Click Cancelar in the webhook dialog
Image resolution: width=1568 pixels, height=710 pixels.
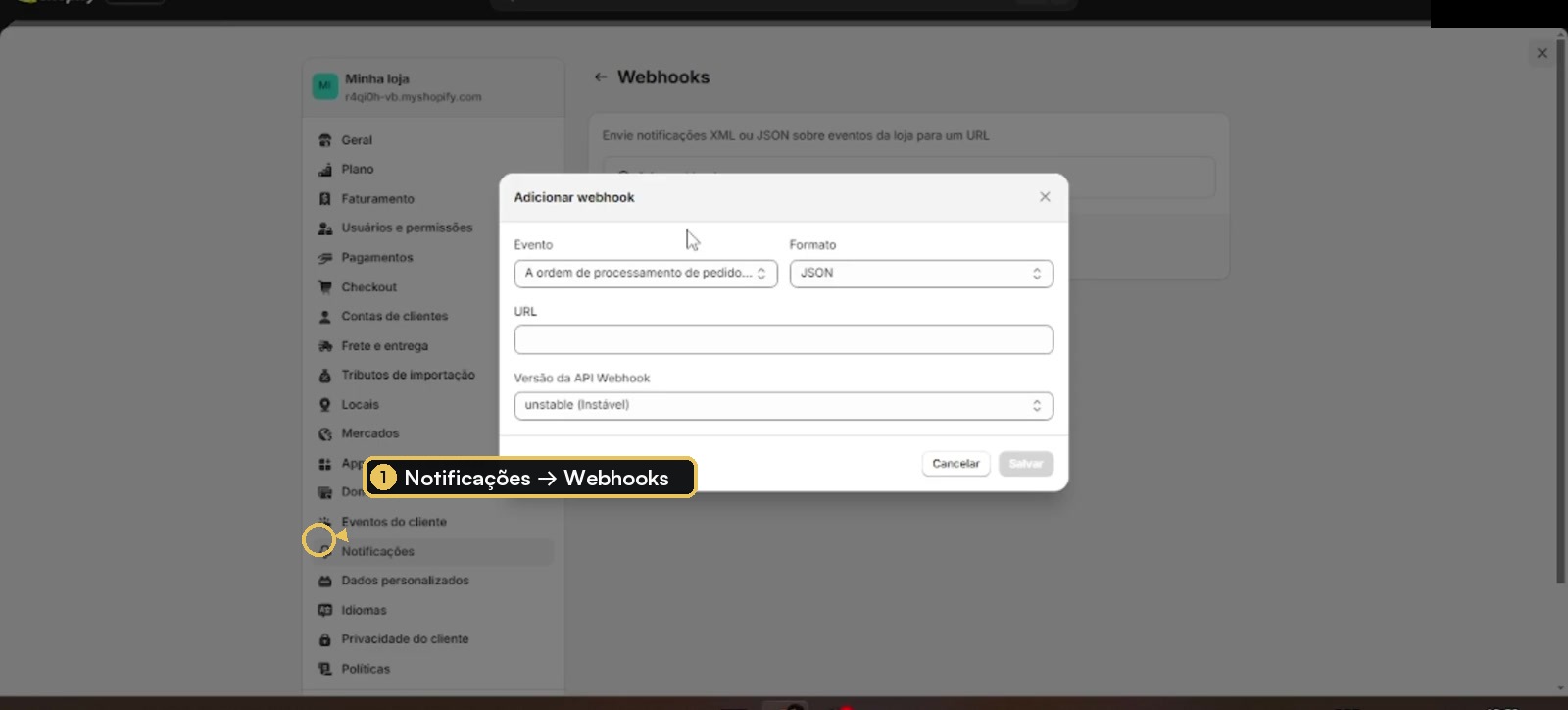click(955, 464)
